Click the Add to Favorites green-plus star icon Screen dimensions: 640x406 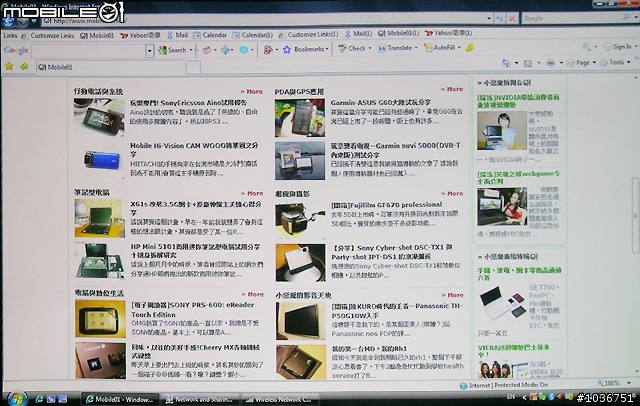[24, 67]
